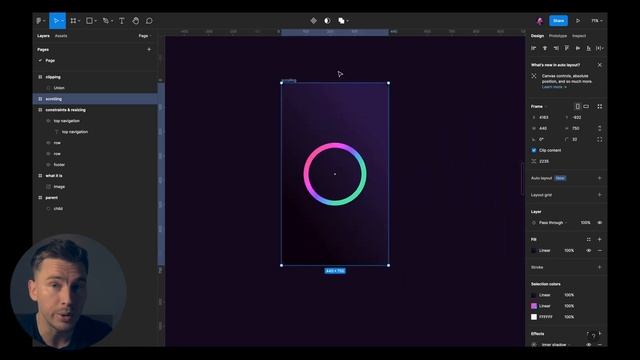Select the Pen tool
This screenshot has width=640, height=360.
click(x=107, y=21)
